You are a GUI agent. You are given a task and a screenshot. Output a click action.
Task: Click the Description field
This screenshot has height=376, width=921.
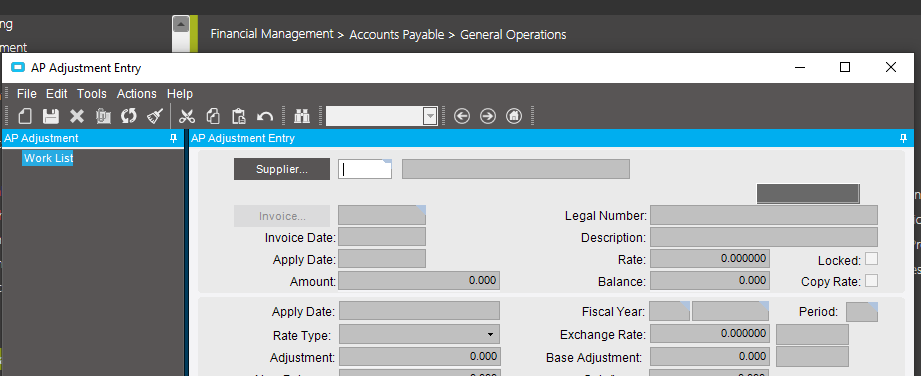coord(764,237)
